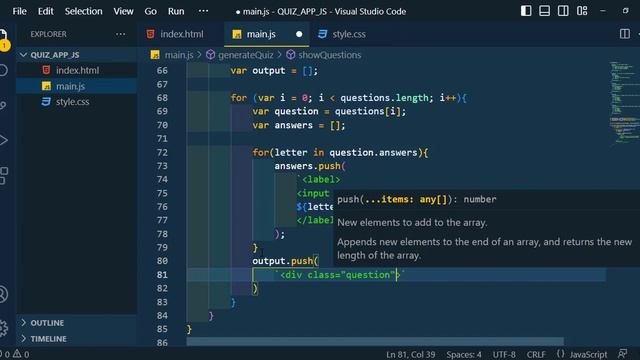Click 'output.push(' code on line 80
The image size is (640, 360).
(x=285, y=261)
